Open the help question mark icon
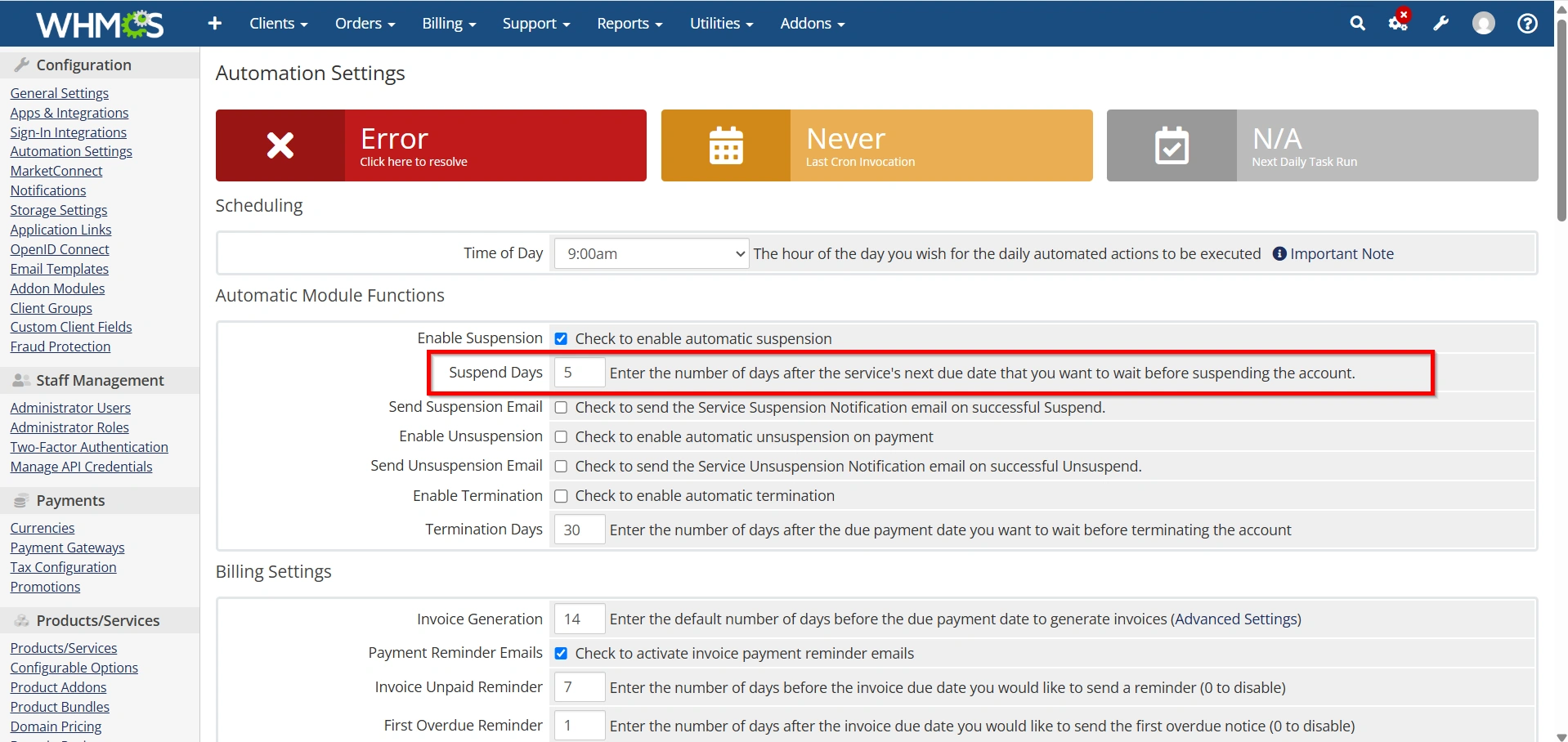The image size is (1568, 742). pos(1527,24)
